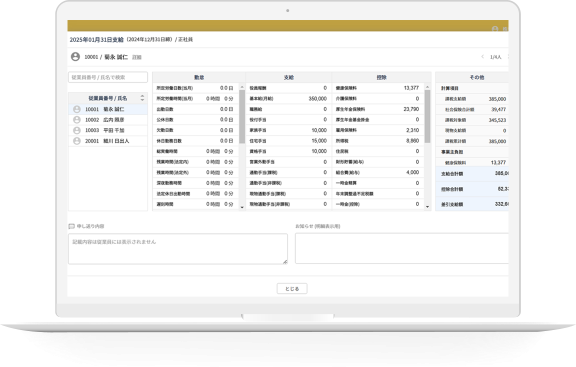This screenshot has height=367, width=576.
Task: Click the memo icon next to 申し送り内容
Action: (72, 226)
